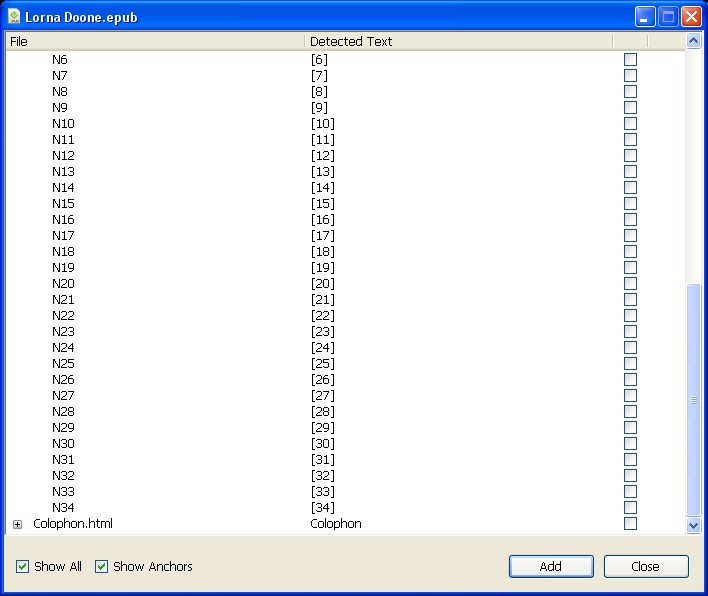Click detected text [20]
708x596 pixels.
coord(323,284)
